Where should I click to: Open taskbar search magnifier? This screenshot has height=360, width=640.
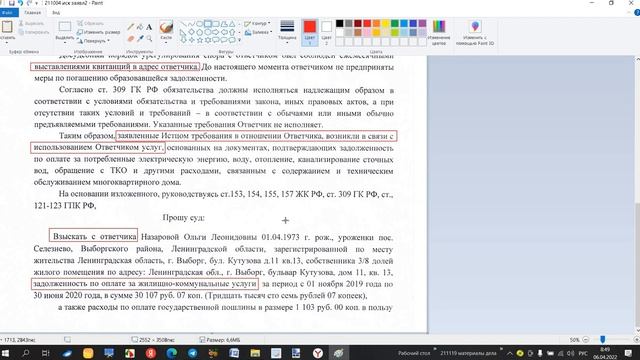click(26, 353)
